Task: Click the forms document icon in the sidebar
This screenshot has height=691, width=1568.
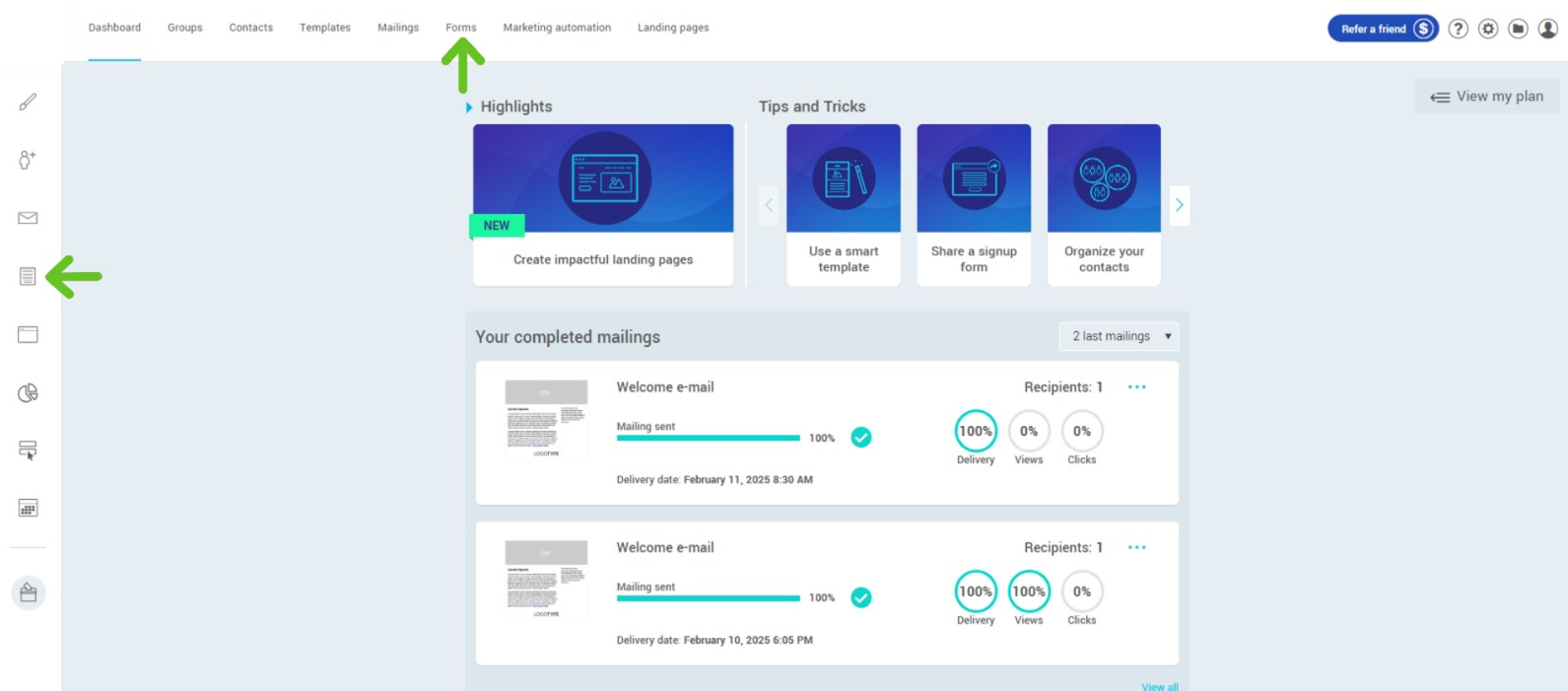Action: [x=28, y=276]
